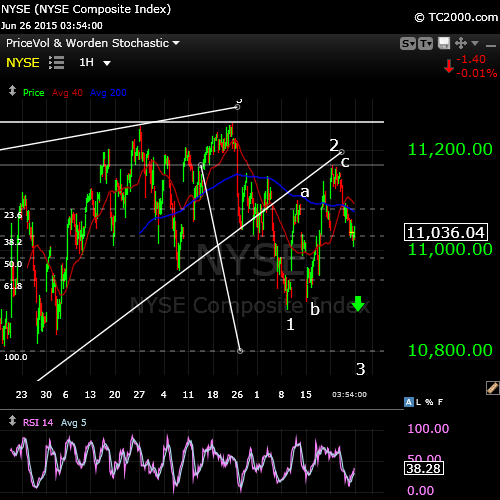
Task: Select the pink RSI 14 legend label
Action: pos(38,423)
